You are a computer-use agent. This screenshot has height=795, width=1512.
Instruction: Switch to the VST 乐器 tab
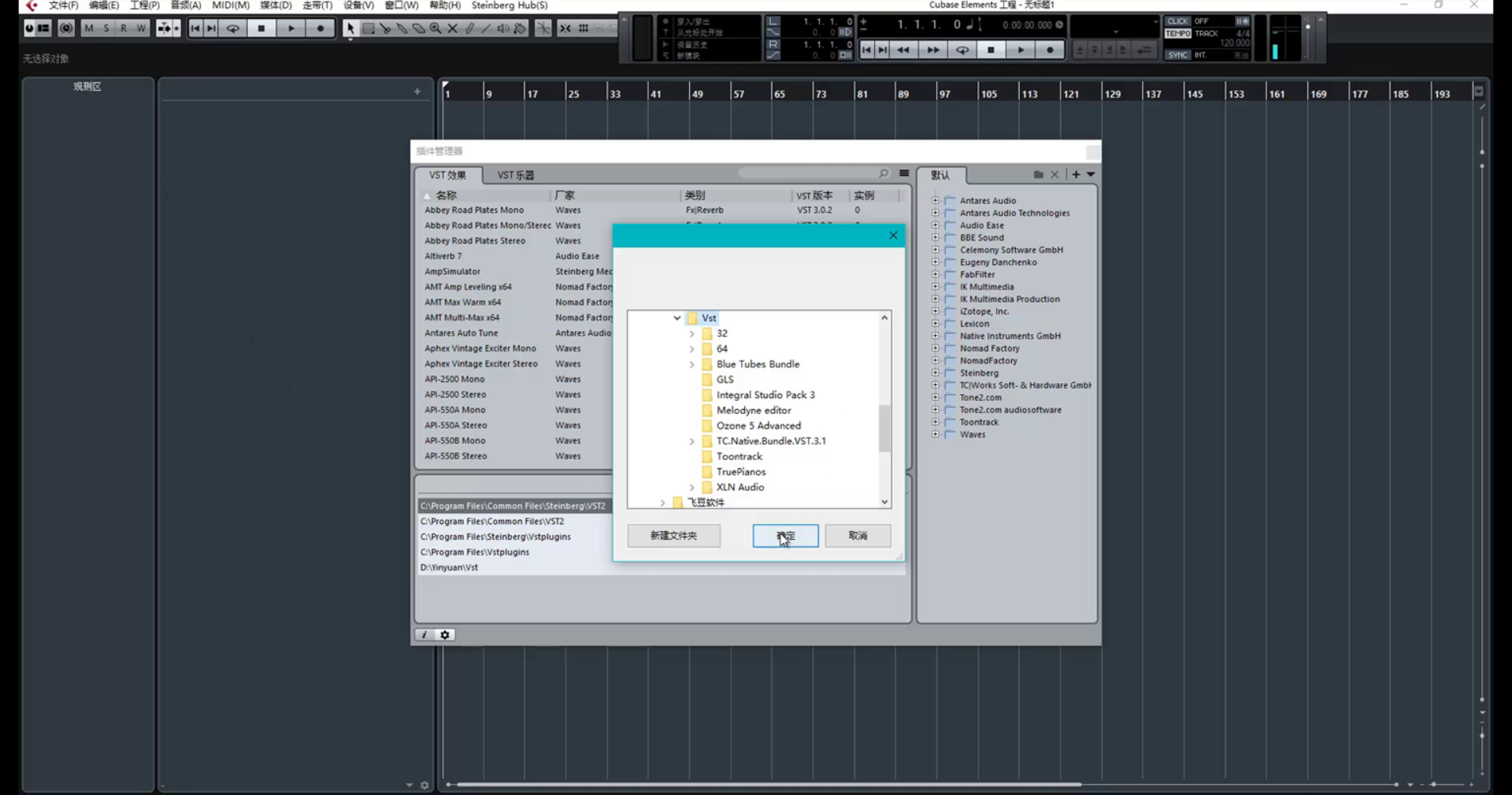click(x=516, y=175)
